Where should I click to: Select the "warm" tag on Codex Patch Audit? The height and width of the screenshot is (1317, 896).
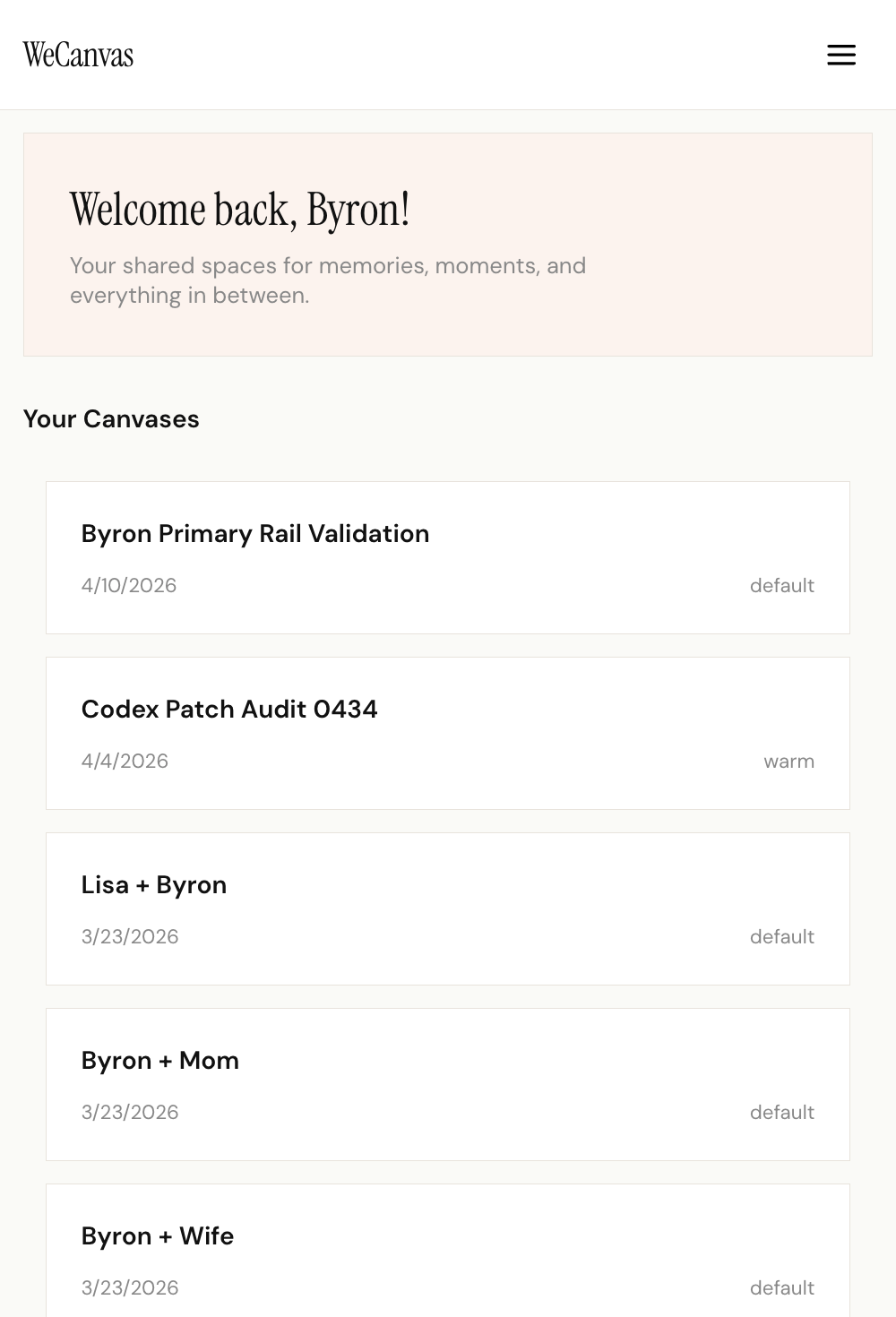[788, 761]
